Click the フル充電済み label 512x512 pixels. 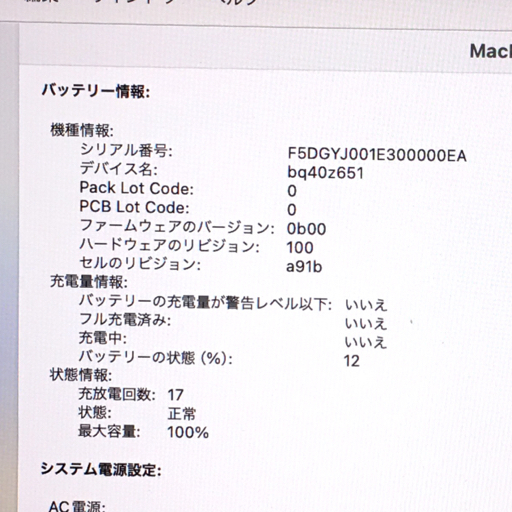coord(125,320)
